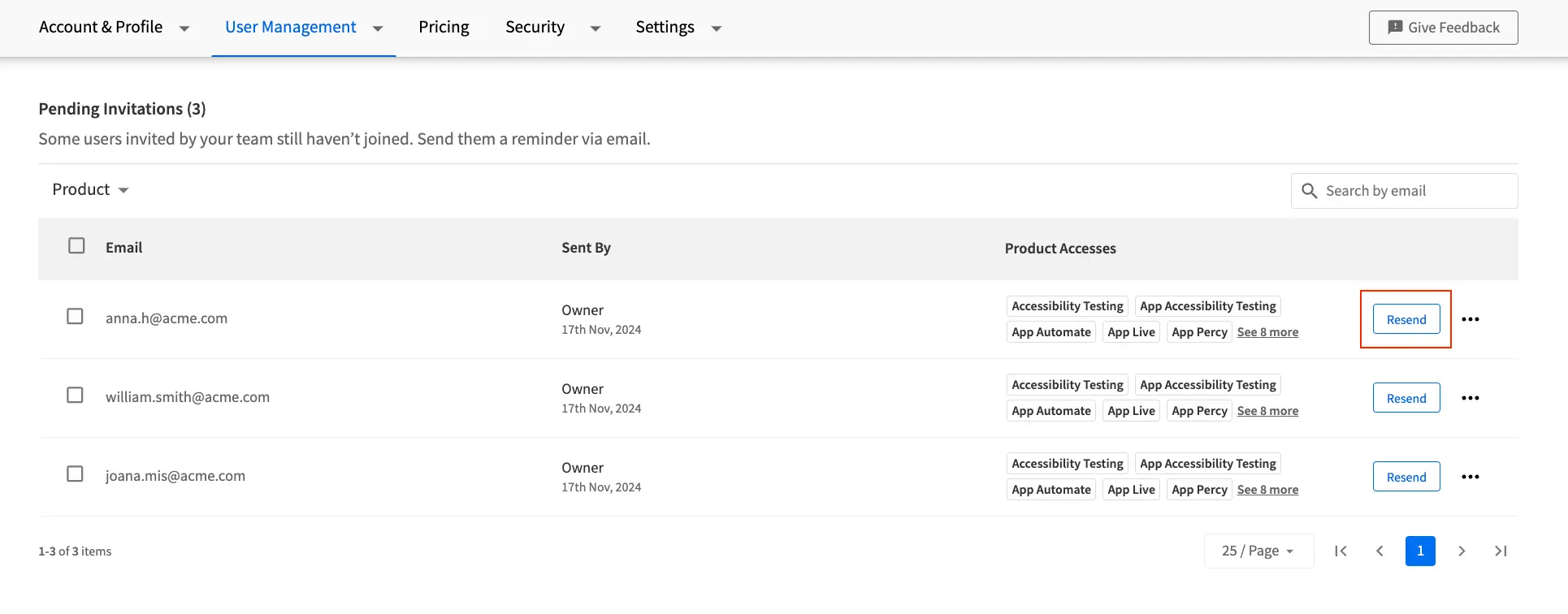Click See 8 more for joana.mis@acme.com

click(x=1267, y=490)
